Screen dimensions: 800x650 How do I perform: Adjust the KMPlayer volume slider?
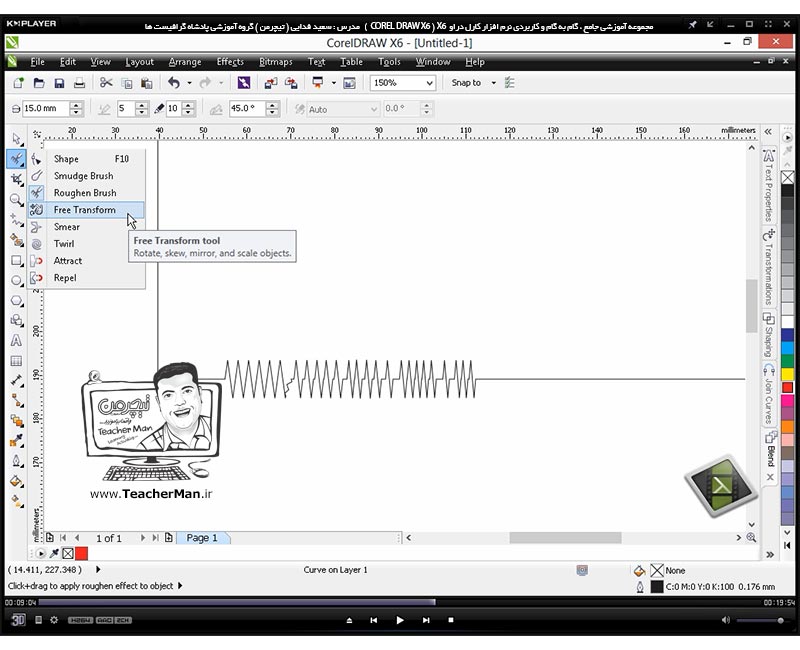tap(760, 620)
